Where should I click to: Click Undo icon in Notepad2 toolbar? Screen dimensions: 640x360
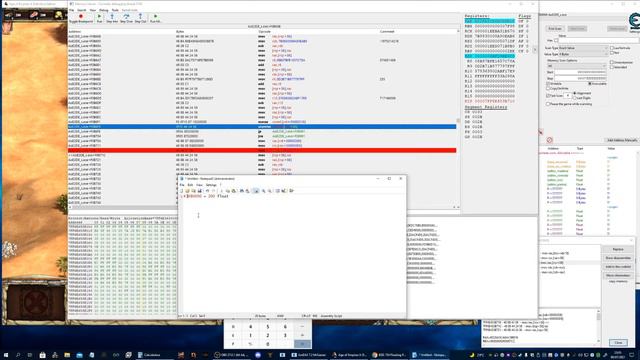click(207, 191)
